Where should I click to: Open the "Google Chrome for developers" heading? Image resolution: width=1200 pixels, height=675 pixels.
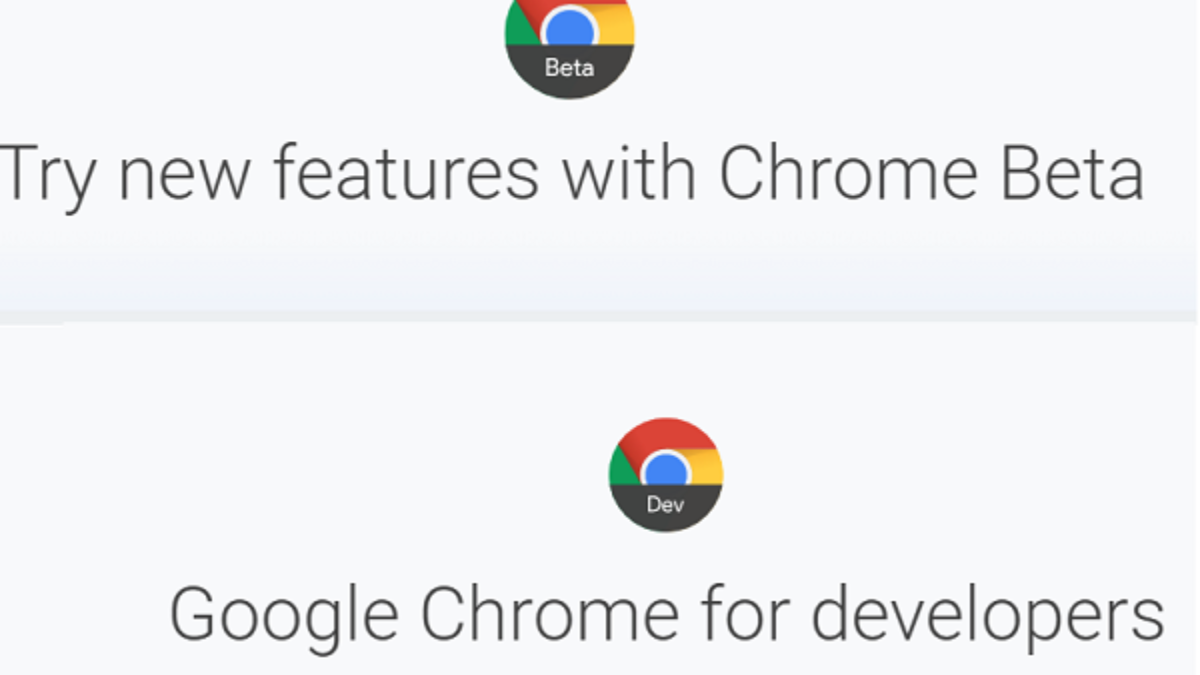[x=666, y=613]
